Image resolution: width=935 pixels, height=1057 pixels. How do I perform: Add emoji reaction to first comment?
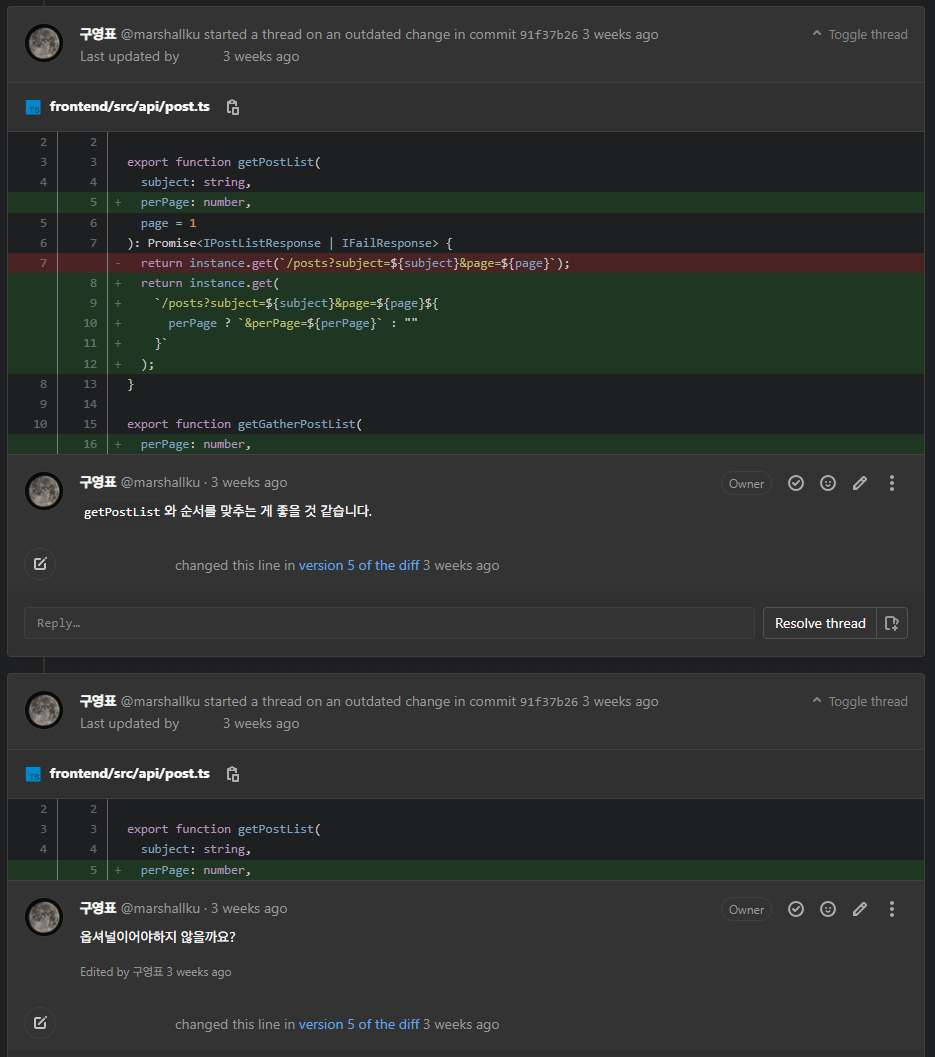pyautogui.click(x=828, y=483)
